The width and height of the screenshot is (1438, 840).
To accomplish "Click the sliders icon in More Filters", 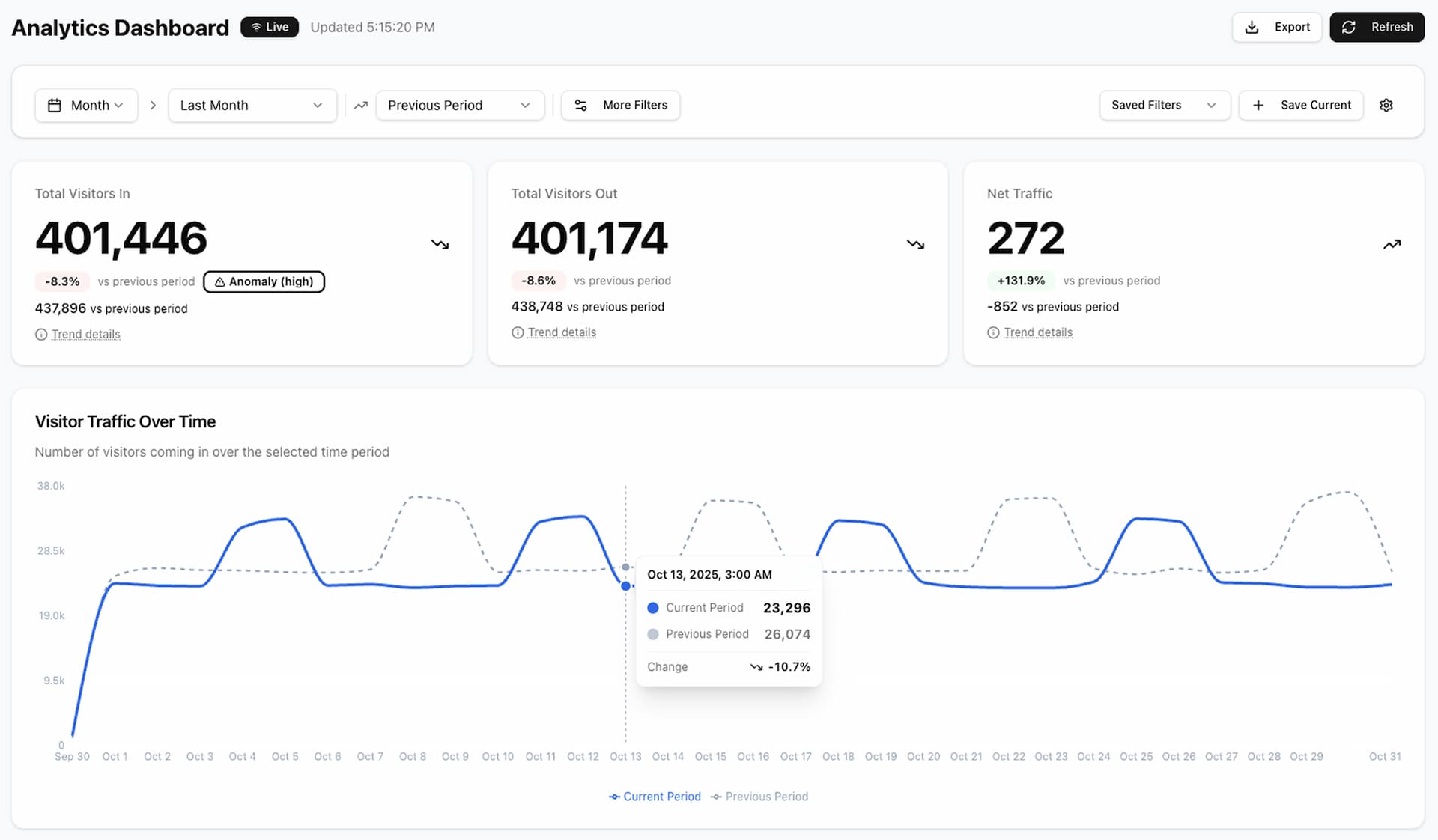I will tap(580, 106).
